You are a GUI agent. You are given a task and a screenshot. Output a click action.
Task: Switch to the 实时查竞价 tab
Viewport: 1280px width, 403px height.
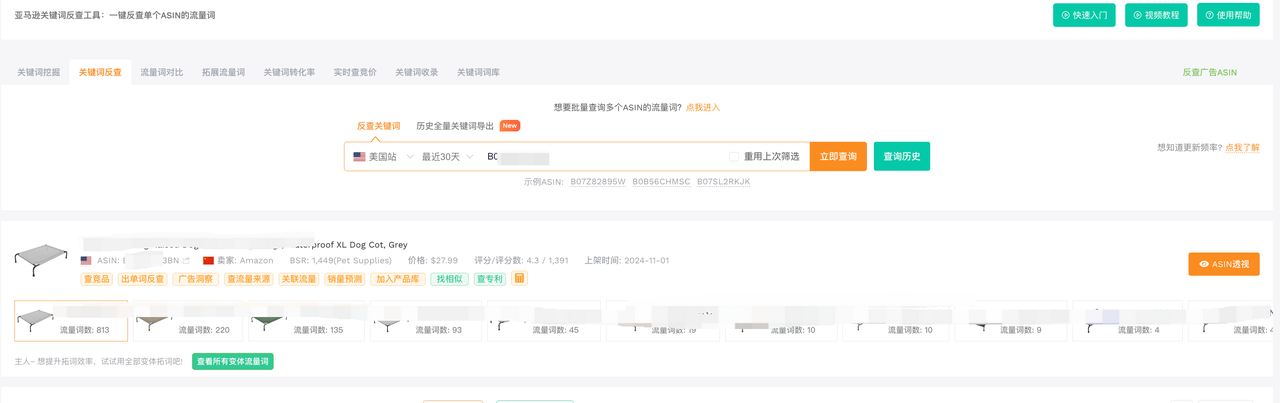tap(355, 73)
